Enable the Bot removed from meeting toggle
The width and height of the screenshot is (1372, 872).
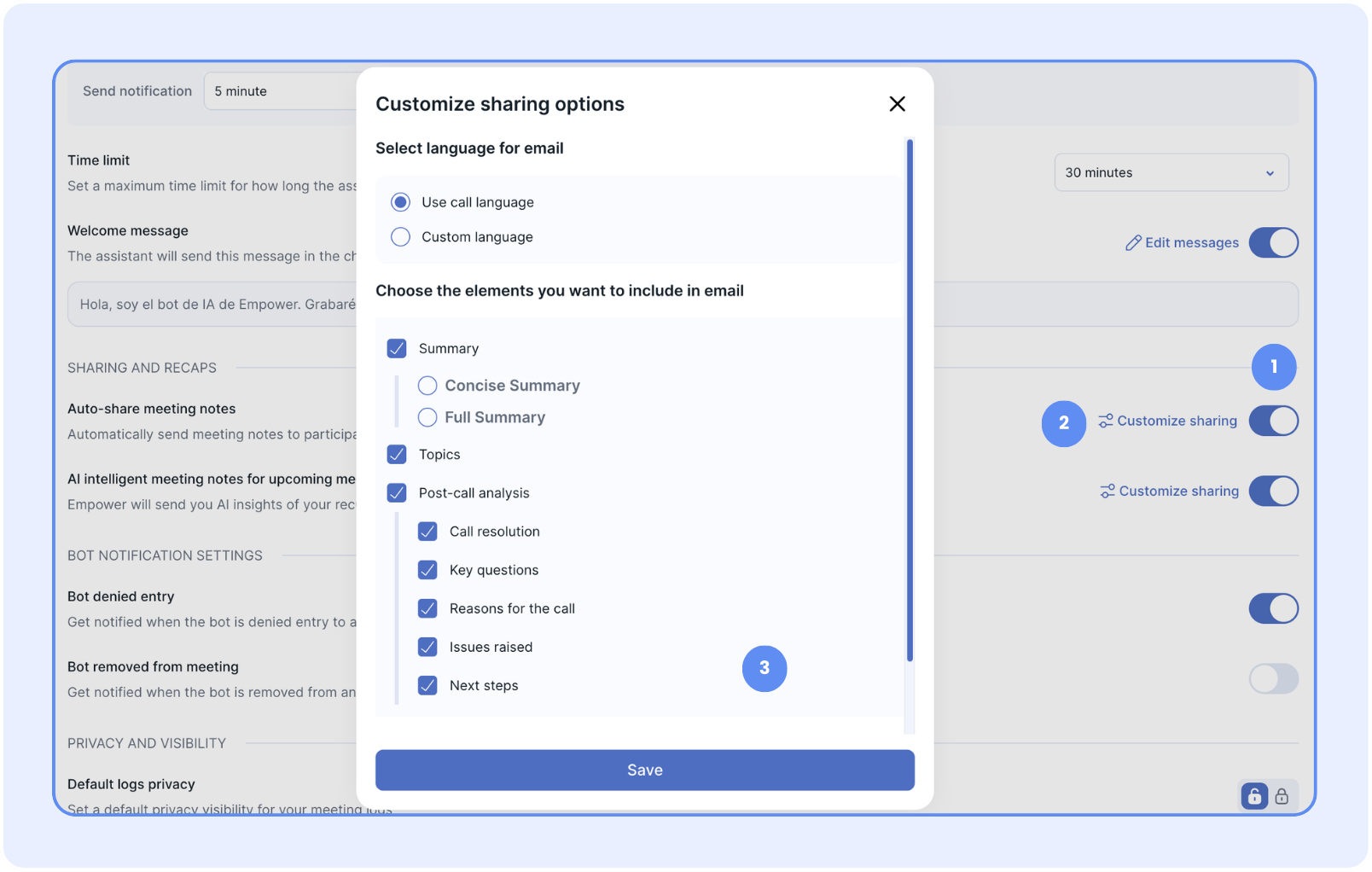tap(1273, 679)
